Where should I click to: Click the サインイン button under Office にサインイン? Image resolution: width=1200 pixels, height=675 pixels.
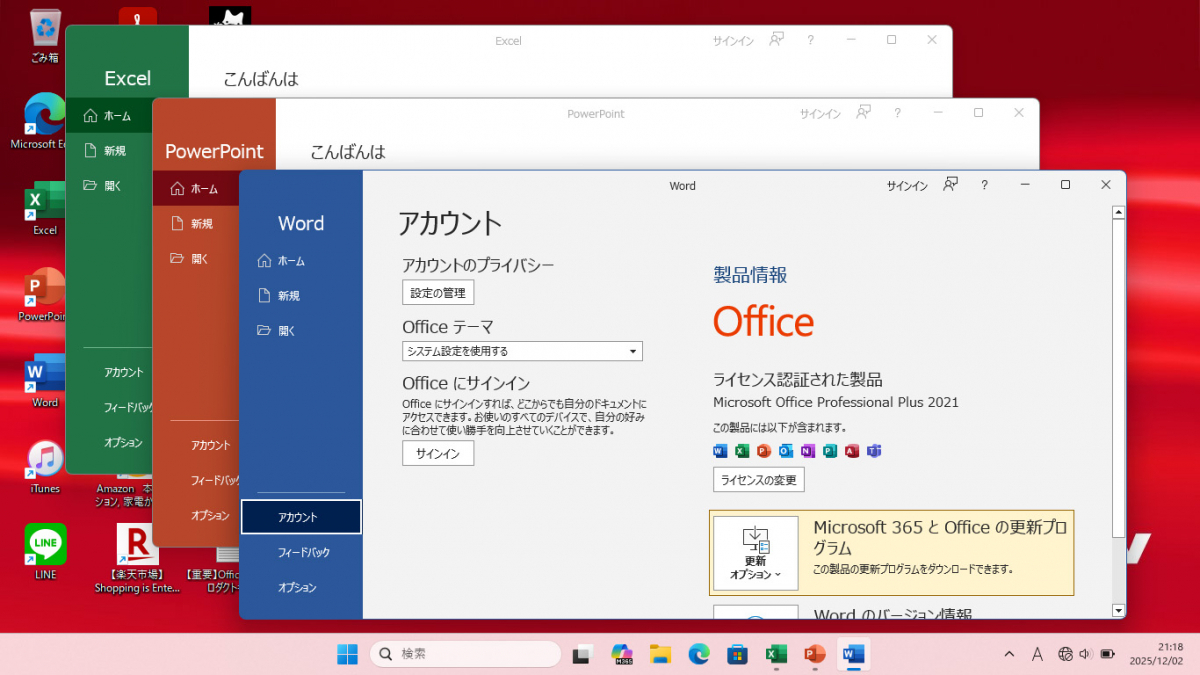[x=438, y=453]
